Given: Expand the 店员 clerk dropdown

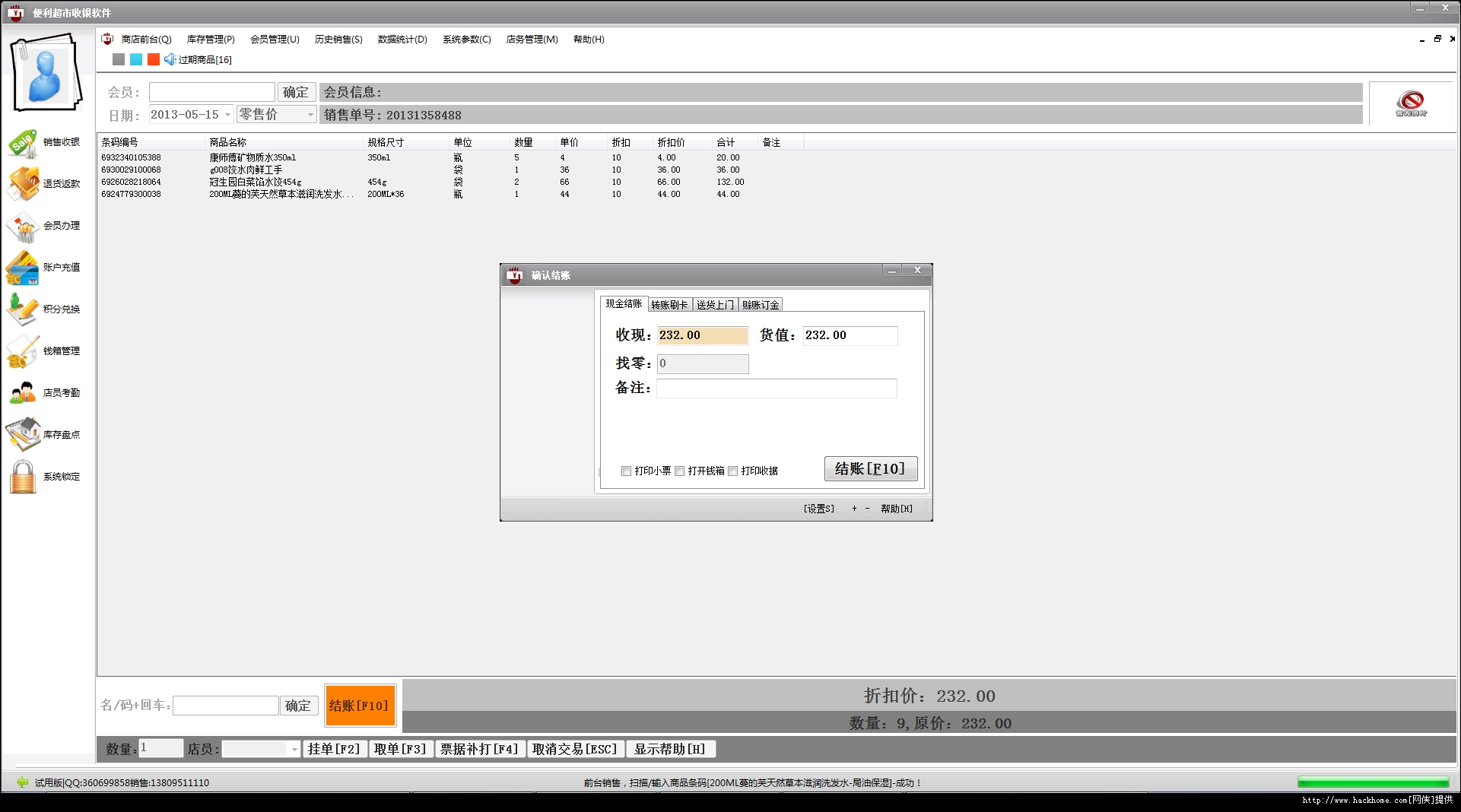Looking at the screenshot, I should tap(294, 750).
